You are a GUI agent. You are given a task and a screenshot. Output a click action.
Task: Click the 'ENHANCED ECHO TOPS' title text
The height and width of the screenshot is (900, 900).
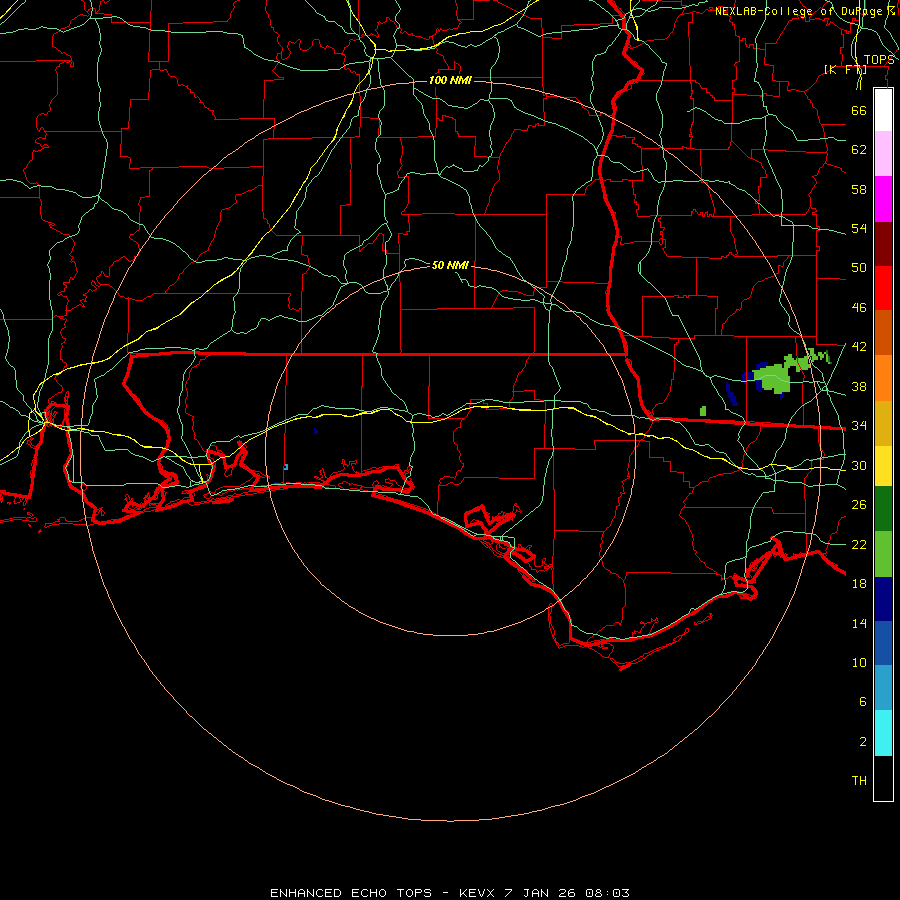[x=351, y=893]
